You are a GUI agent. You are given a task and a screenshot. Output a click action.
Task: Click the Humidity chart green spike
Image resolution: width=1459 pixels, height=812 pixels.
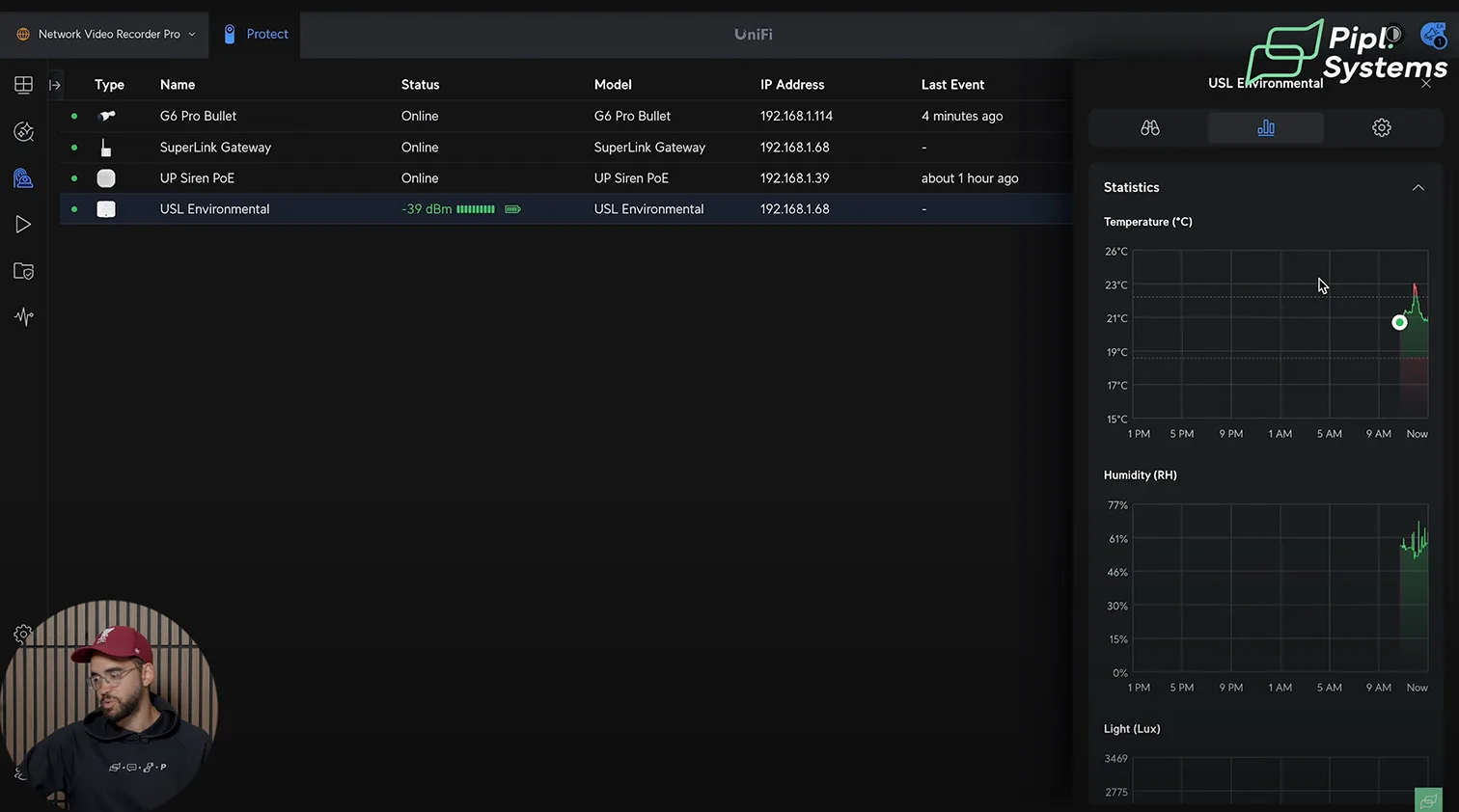tap(1415, 541)
